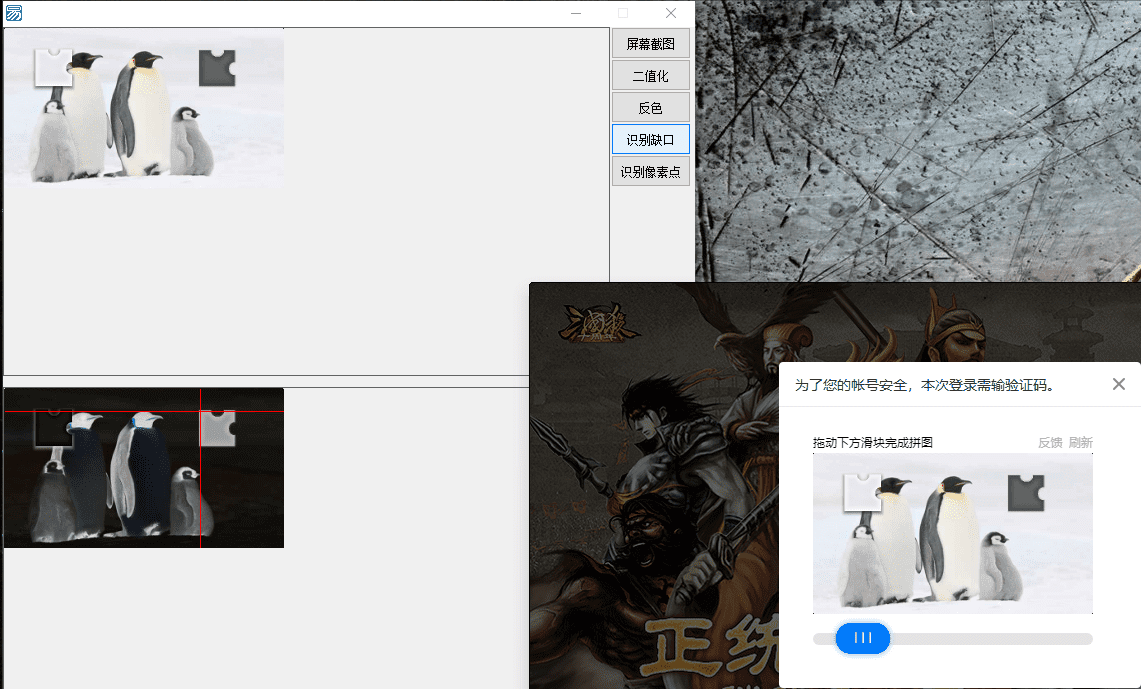Apply 反色 color inversion

coord(650,107)
